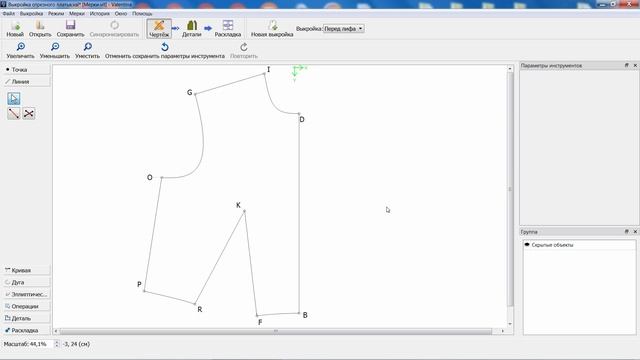Screen dimensions: 640x360
Task: Open Раскладка layout mode in toolbar
Action: coord(228,29)
